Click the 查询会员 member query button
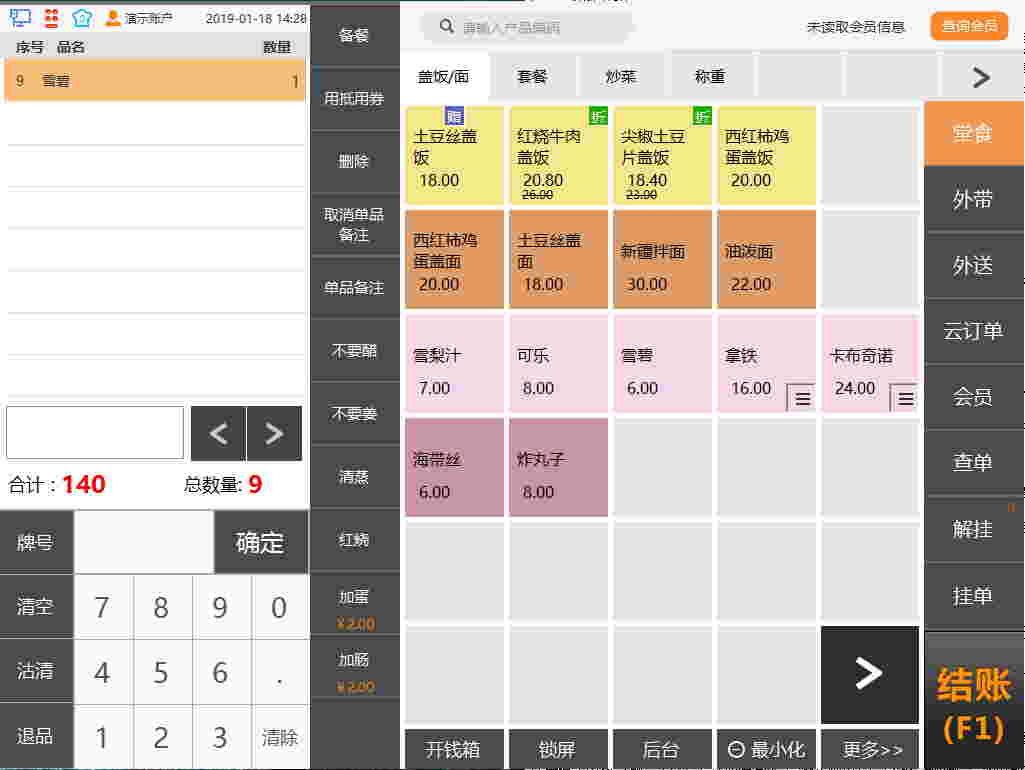The height and width of the screenshot is (770, 1025). (967, 27)
